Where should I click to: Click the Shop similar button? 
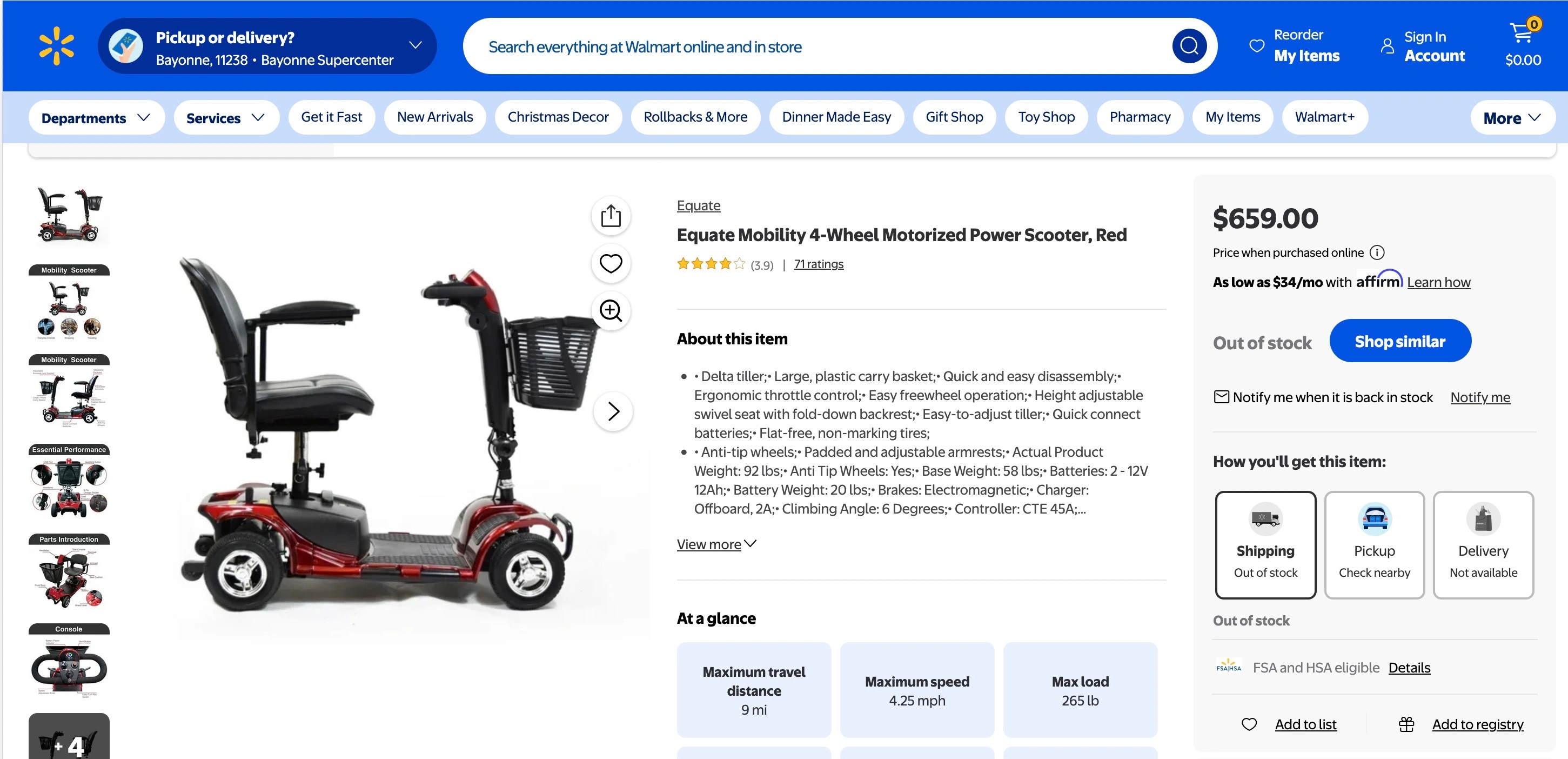click(x=1400, y=341)
